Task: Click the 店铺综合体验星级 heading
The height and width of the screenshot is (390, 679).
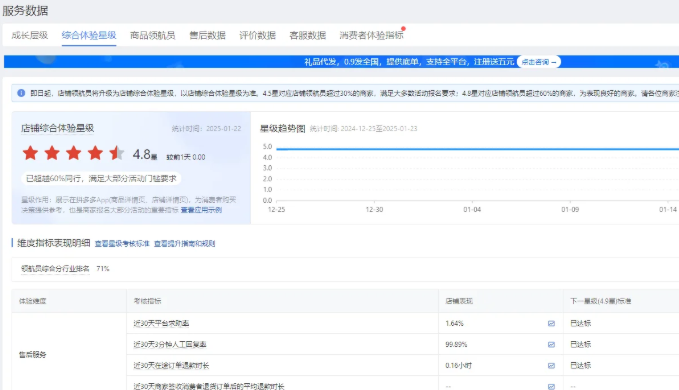Action: (x=57, y=128)
